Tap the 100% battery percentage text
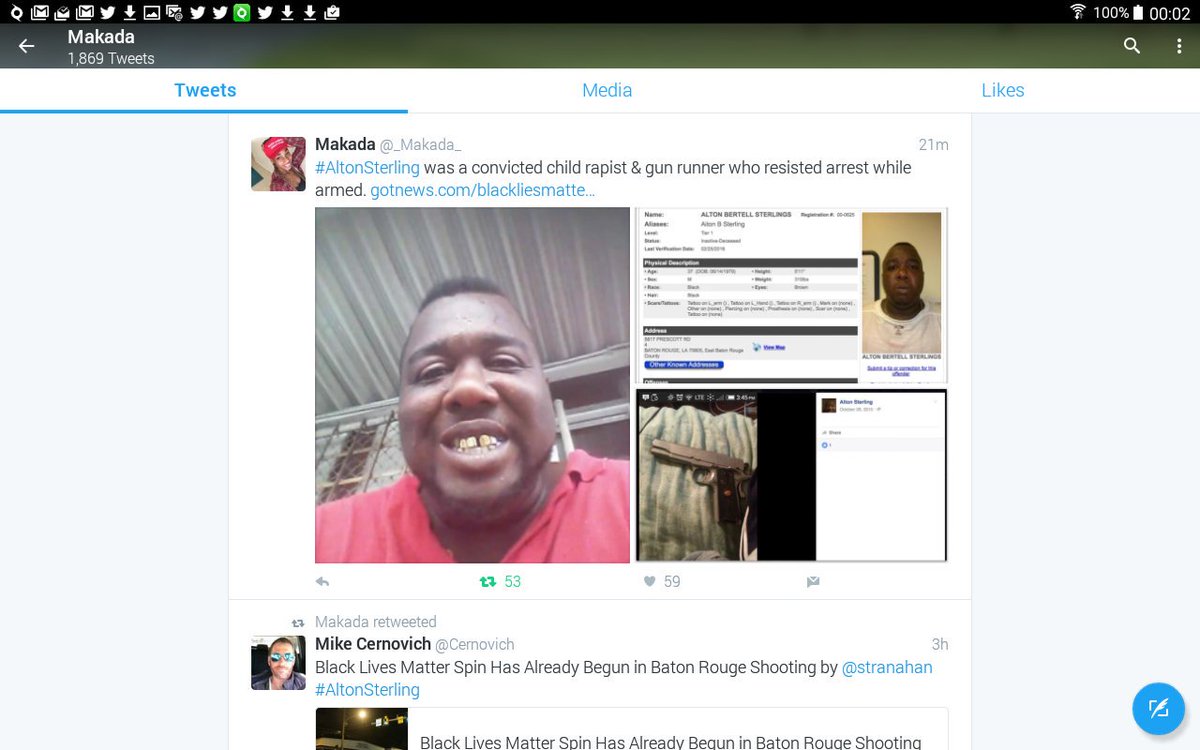The width and height of the screenshot is (1200, 750). [1111, 13]
